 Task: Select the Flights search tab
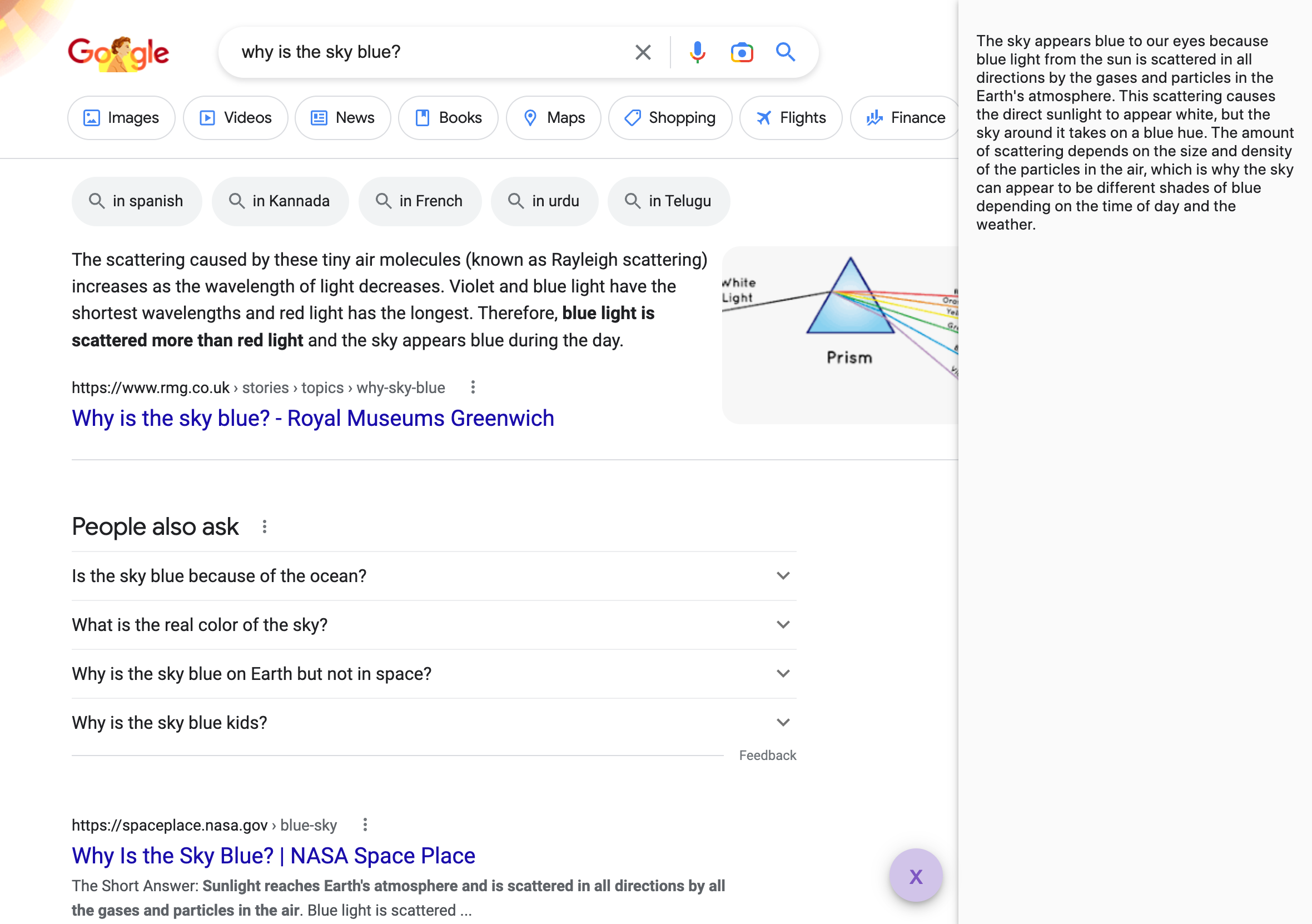tap(791, 118)
